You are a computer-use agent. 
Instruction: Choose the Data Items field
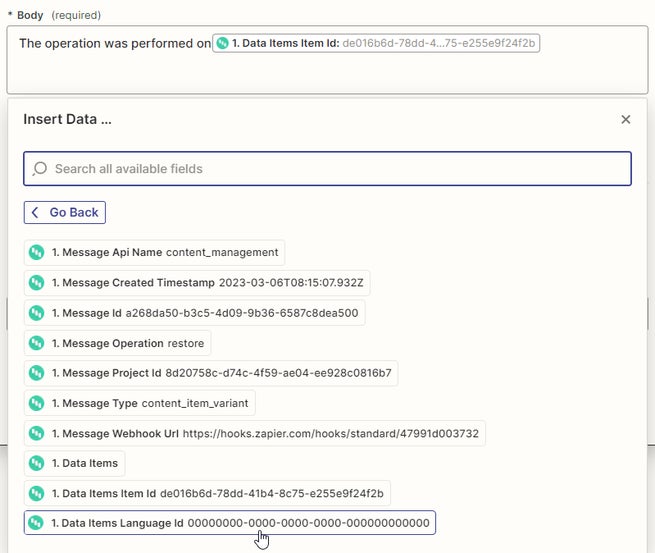[75, 463]
